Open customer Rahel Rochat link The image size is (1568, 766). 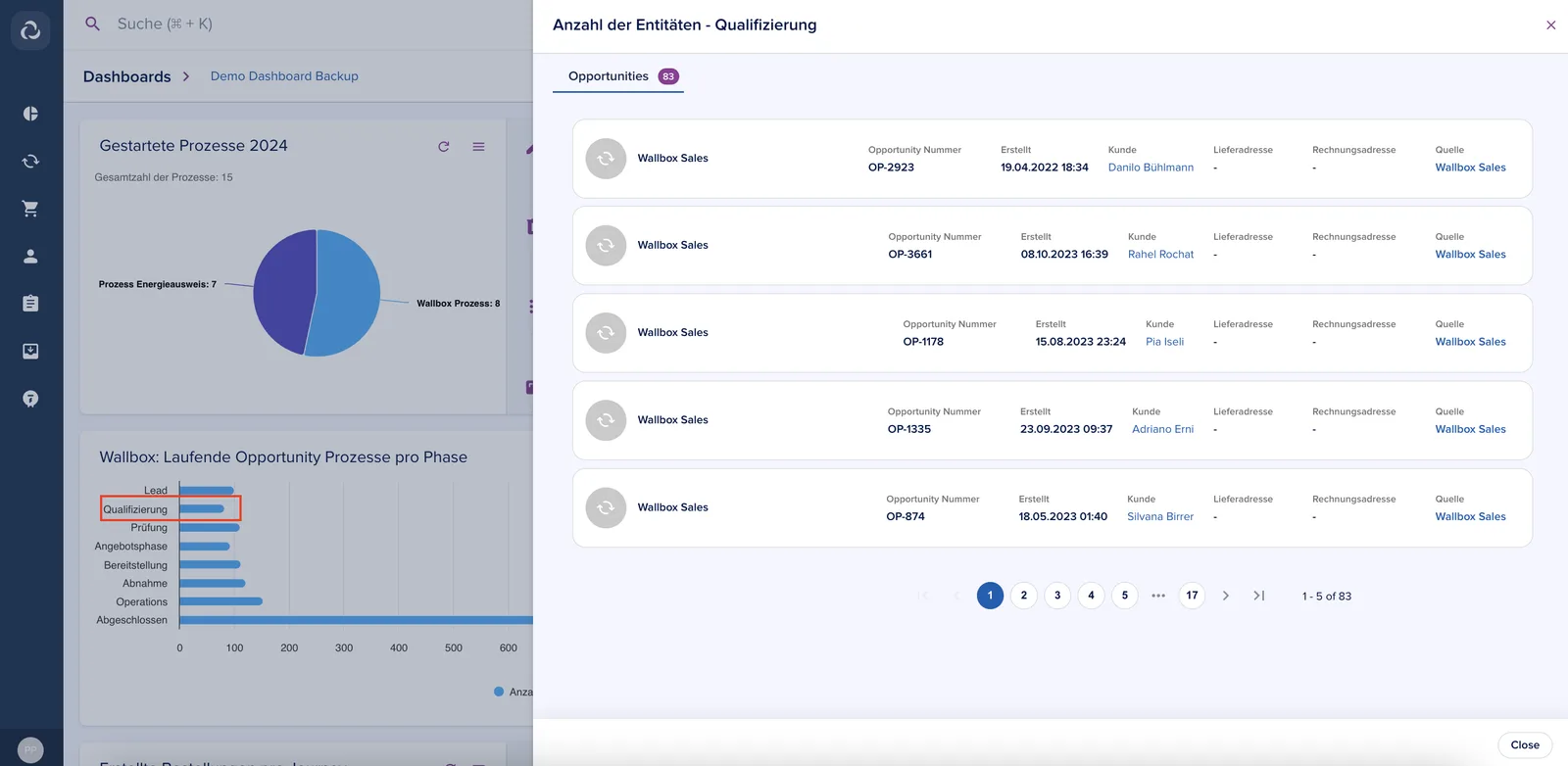click(1161, 255)
